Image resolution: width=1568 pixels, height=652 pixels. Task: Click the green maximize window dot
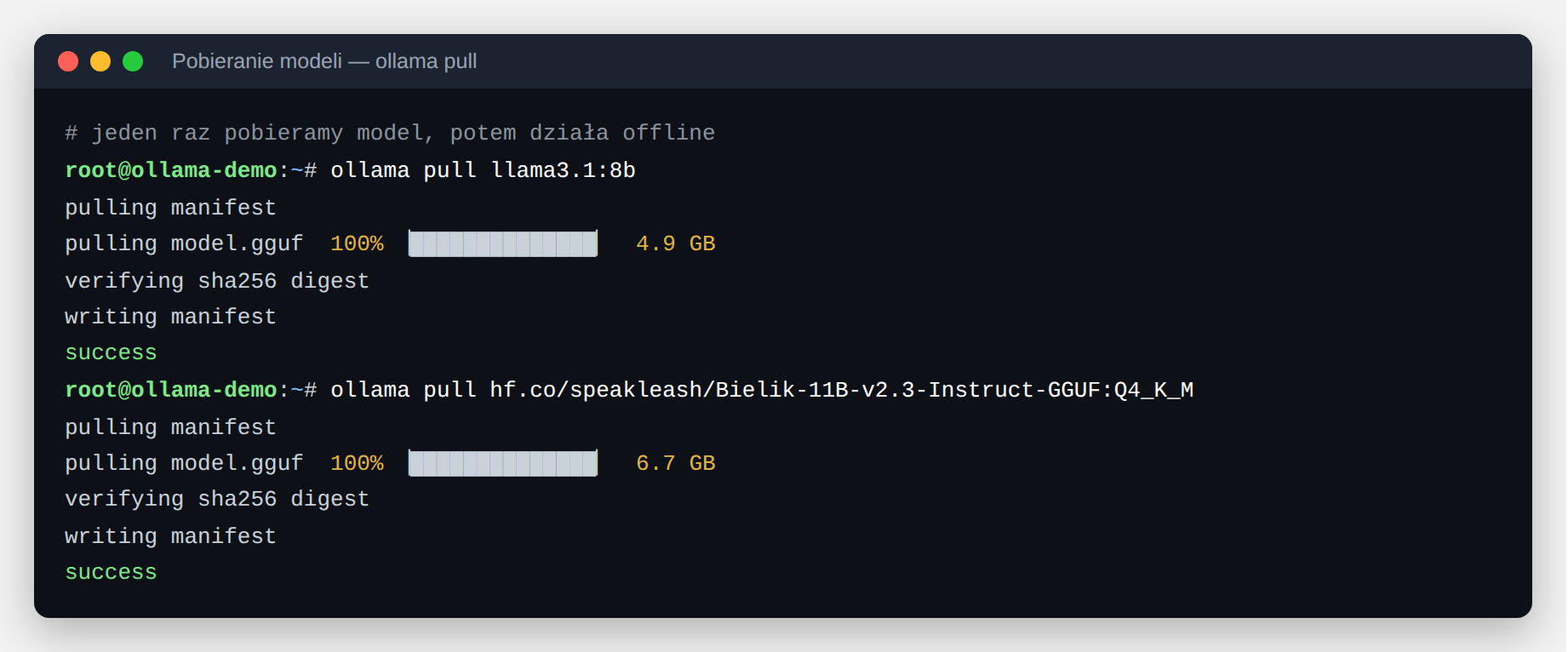tap(133, 61)
